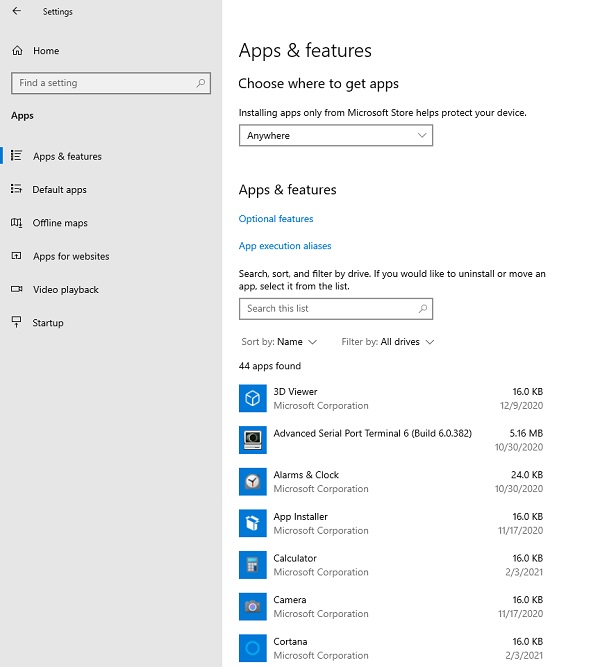The height and width of the screenshot is (667, 600).
Task: Click magnifier in Search this list box
Action: tap(423, 309)
